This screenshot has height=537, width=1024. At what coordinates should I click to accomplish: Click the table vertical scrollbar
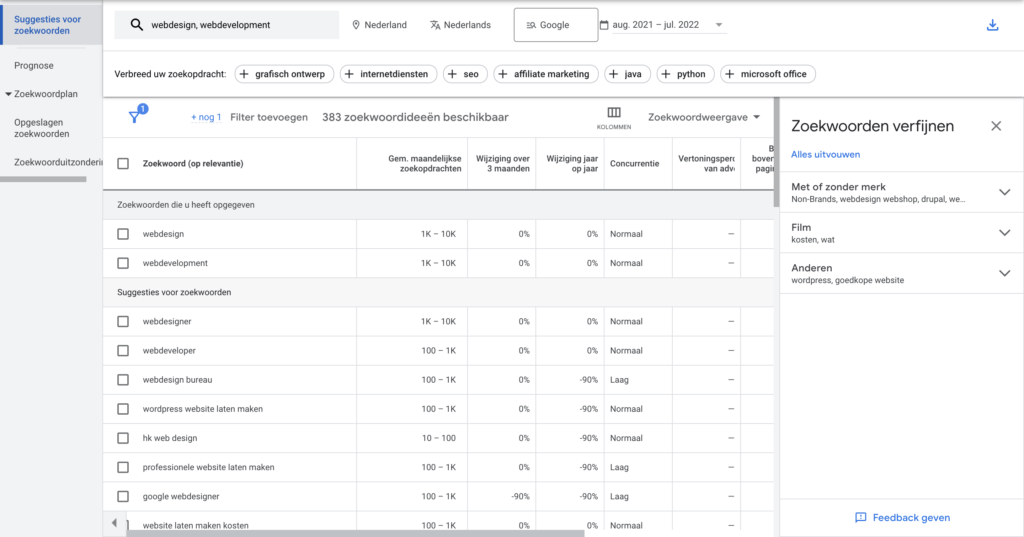click(776, 152)
